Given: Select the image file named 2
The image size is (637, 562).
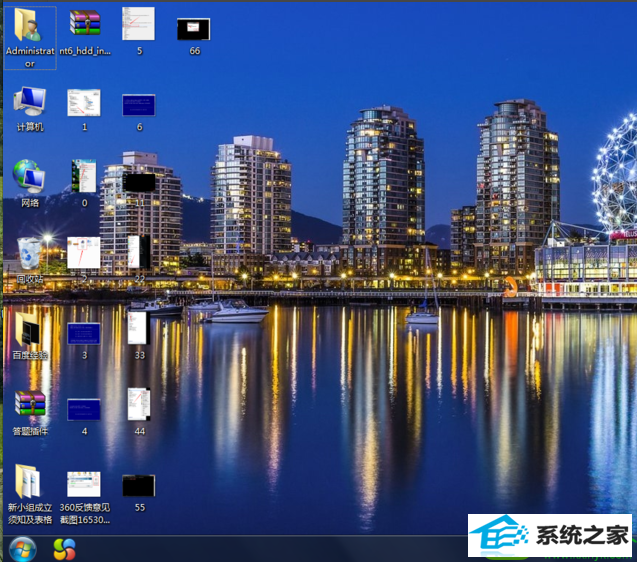Looking at the screenshot, I should (x=84, y=253).
